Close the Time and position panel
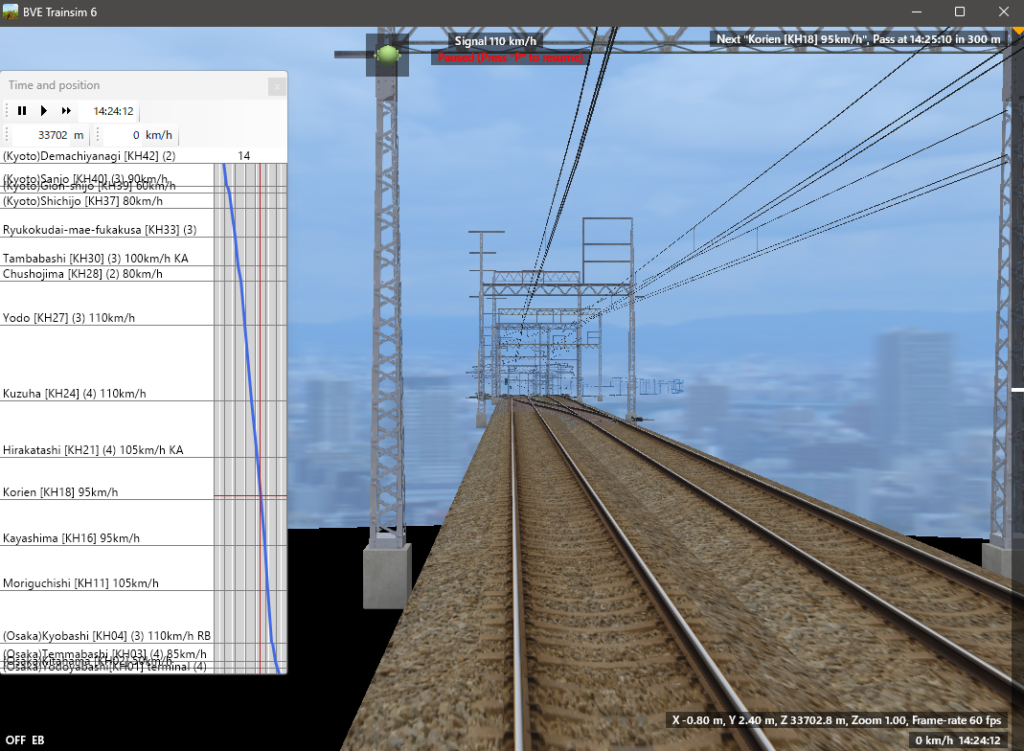This screenshot has height=751, width=1024. [276, 86]
